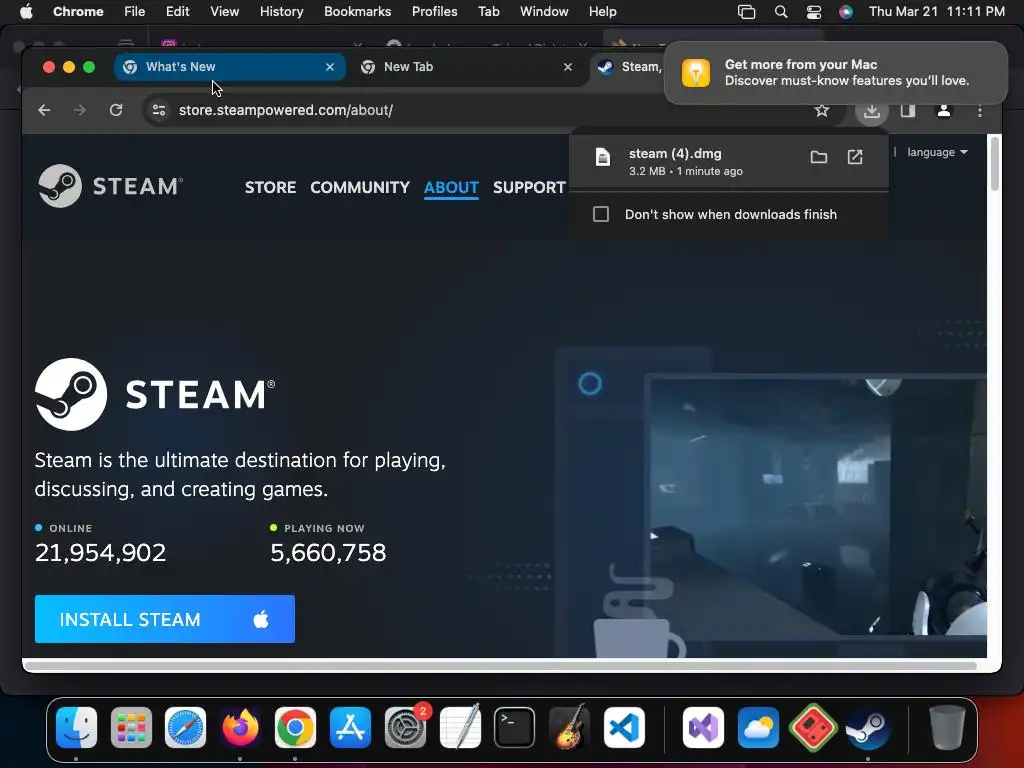Go to Steam COMMUNITY navigation link

click(x=360, y=187)
